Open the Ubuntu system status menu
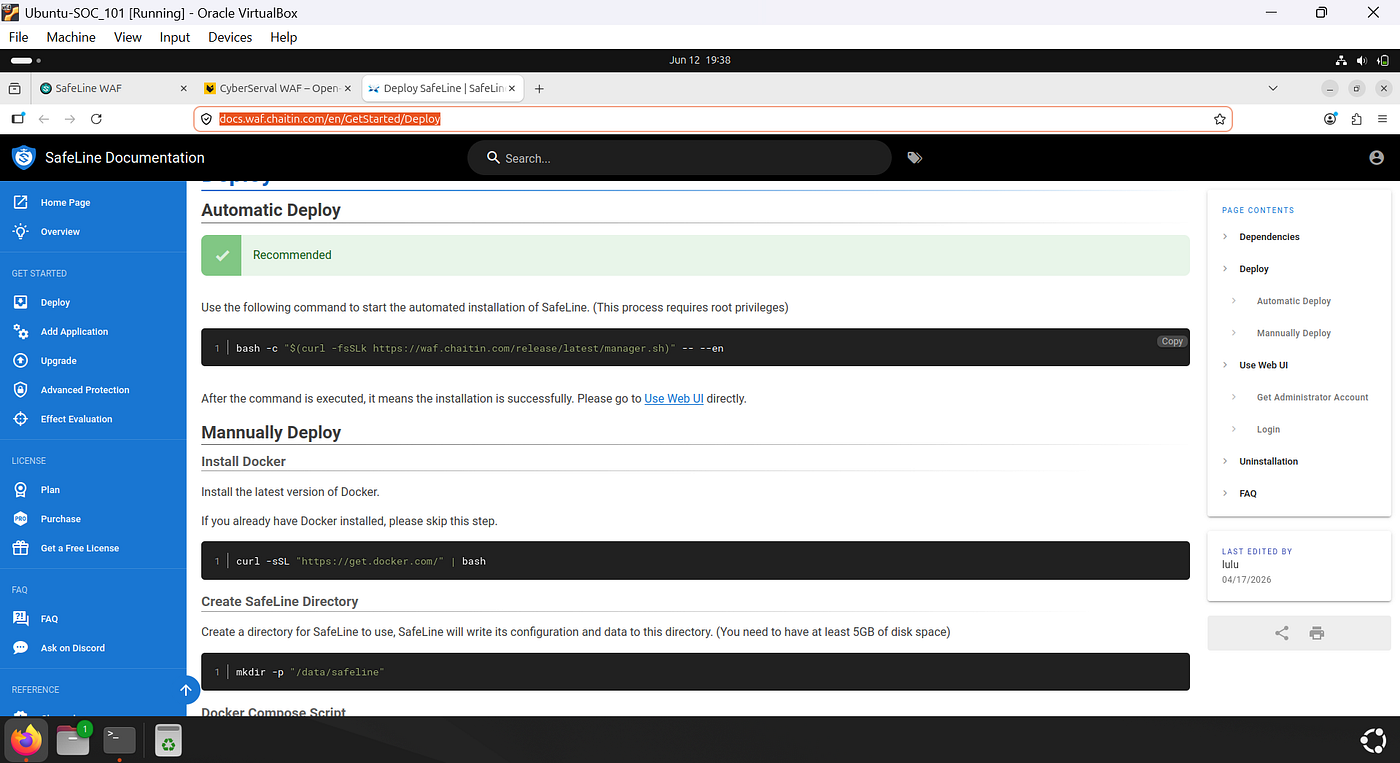Image resolution: width=1400 pixels, height=763 pixels. tap(1364, 60)
